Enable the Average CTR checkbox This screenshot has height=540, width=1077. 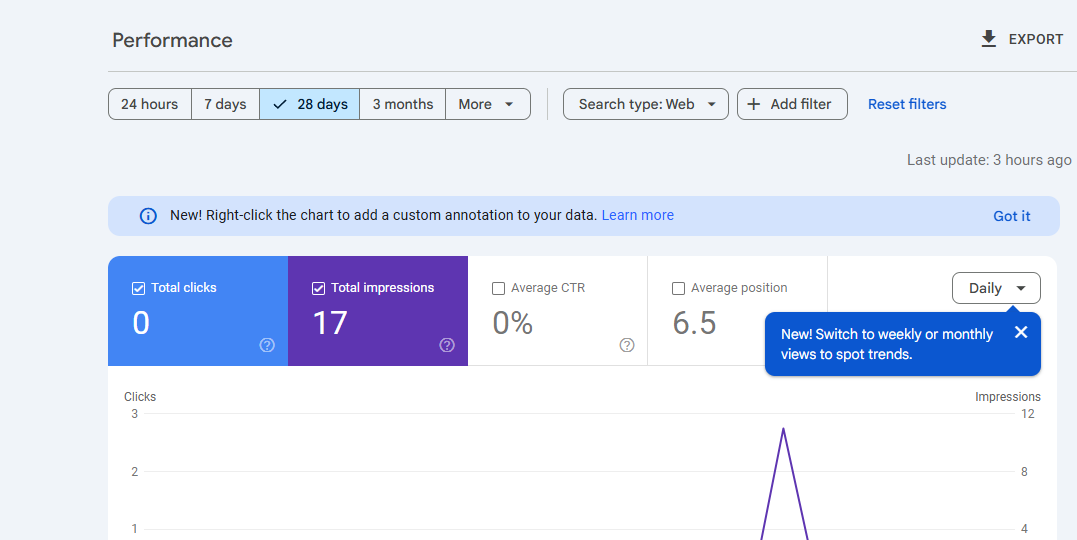(499, 288)
